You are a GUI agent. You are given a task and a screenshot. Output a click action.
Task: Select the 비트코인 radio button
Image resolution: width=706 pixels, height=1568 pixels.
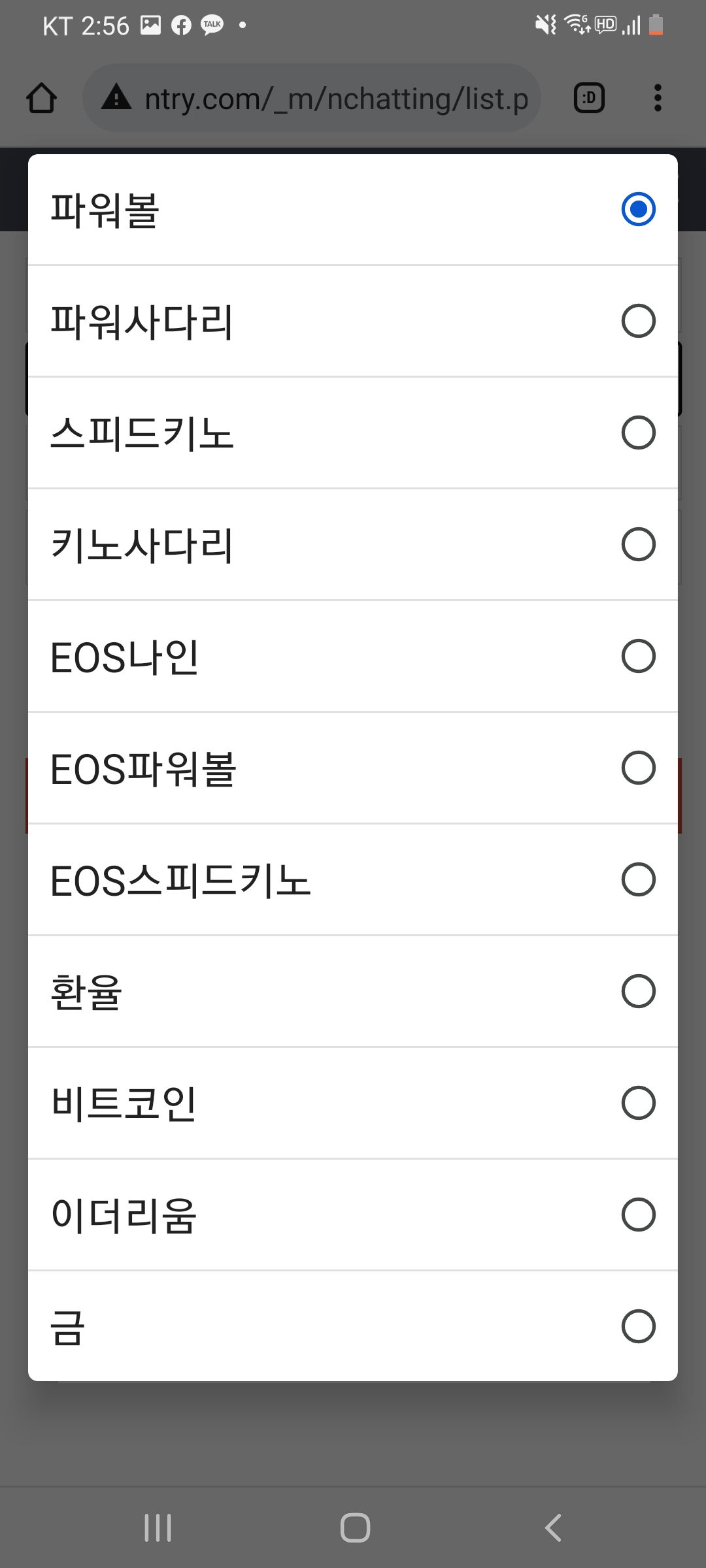(x=639, y=1103)
